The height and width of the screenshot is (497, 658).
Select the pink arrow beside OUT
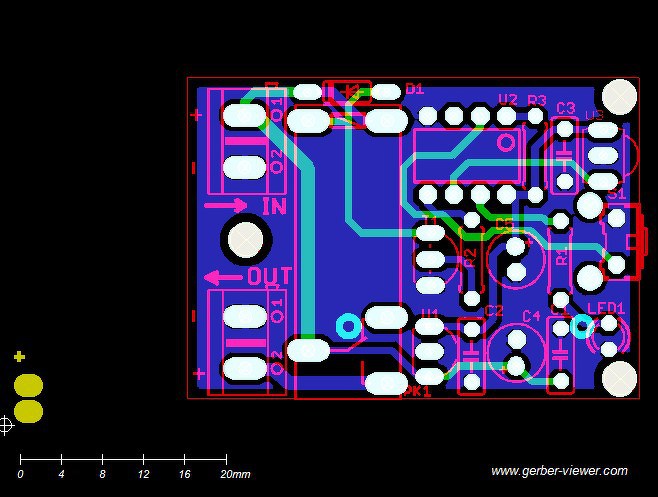click(223, 277)
